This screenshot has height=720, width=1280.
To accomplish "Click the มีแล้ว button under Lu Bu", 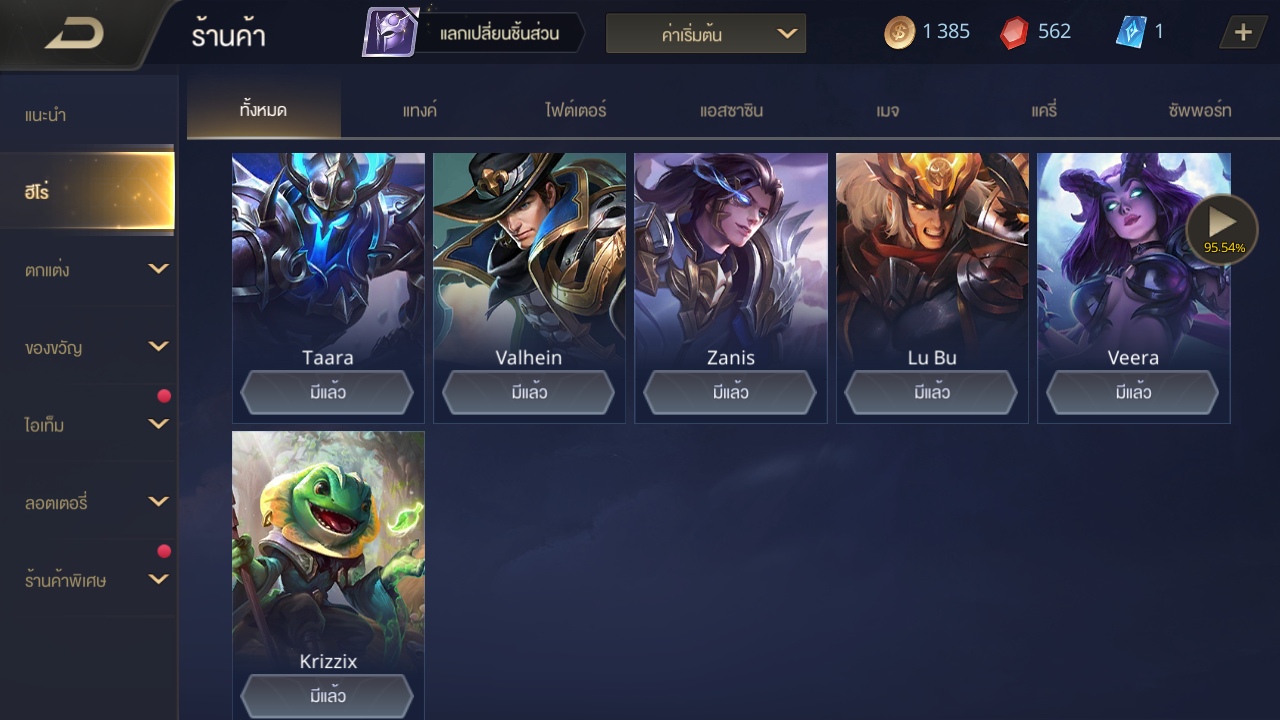I will point(932,392).
